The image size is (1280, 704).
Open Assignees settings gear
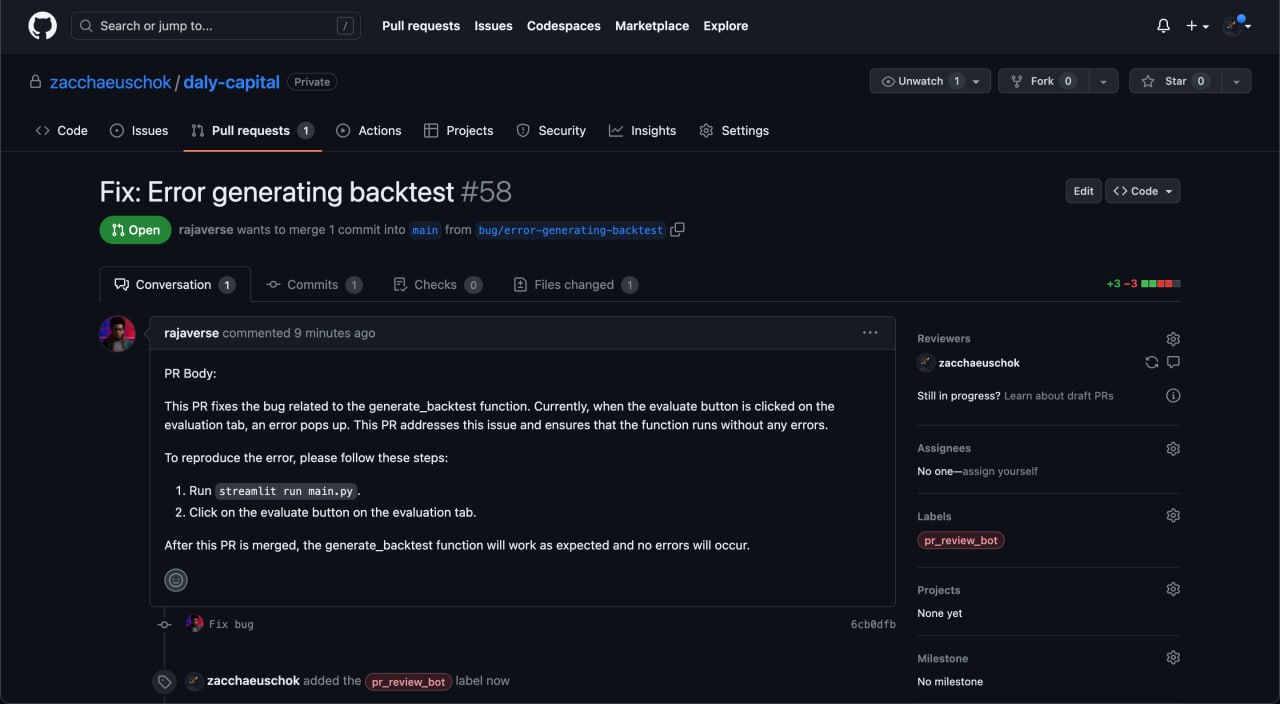[x=1173, y=449]
